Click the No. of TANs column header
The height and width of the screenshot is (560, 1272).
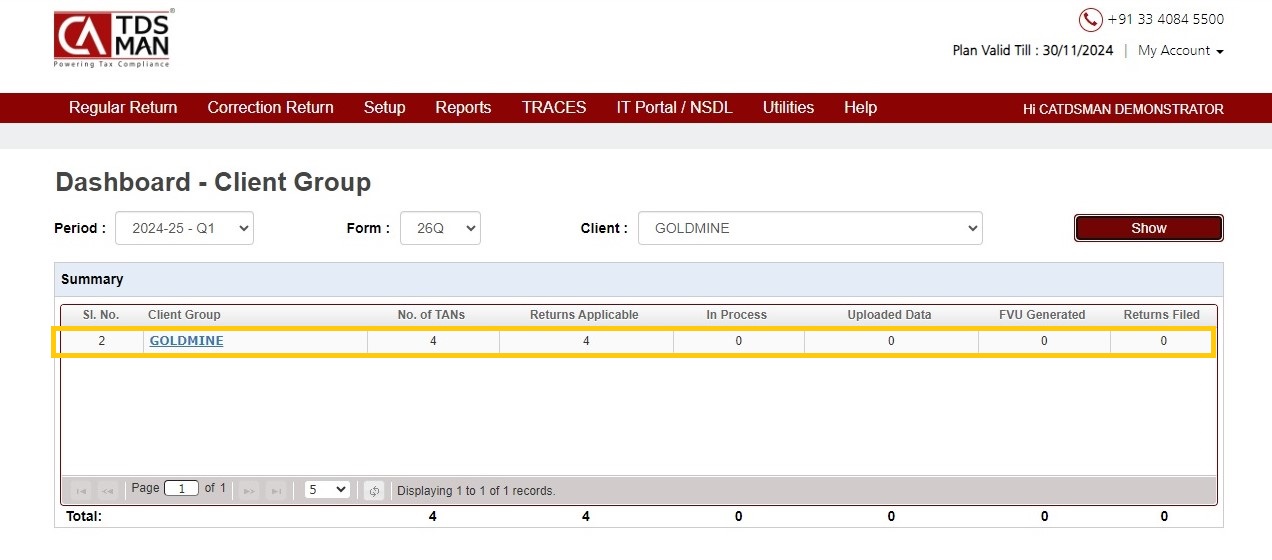tap(431, 314)
